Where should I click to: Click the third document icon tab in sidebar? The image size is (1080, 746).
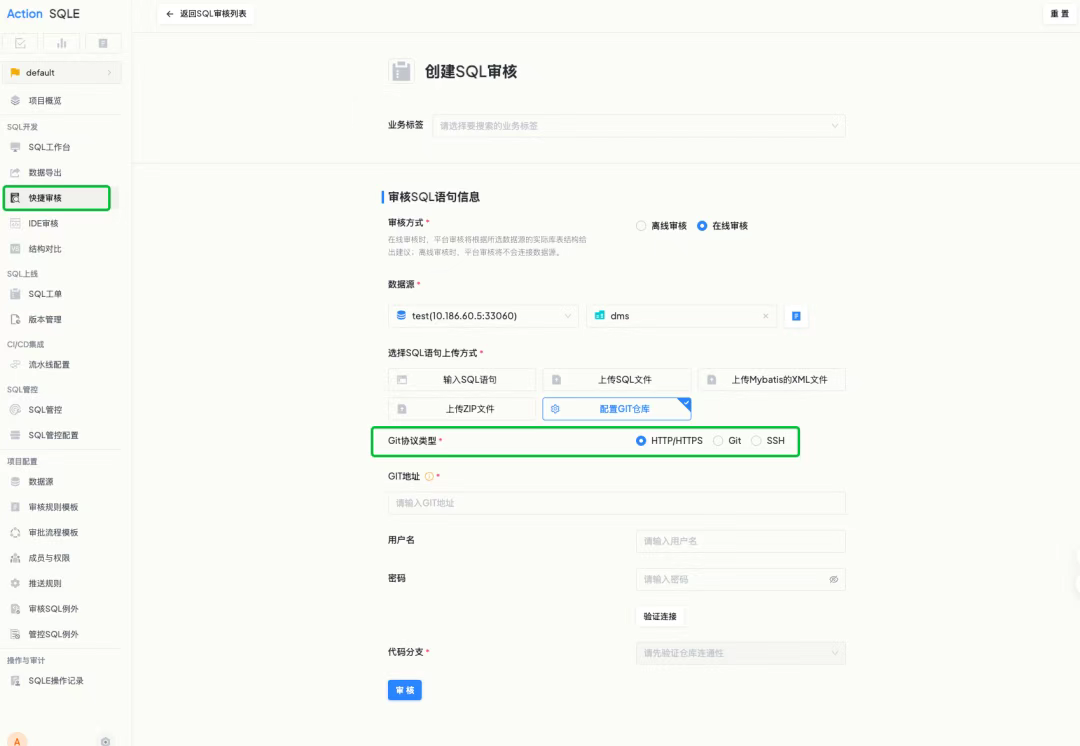pos(103,43)
